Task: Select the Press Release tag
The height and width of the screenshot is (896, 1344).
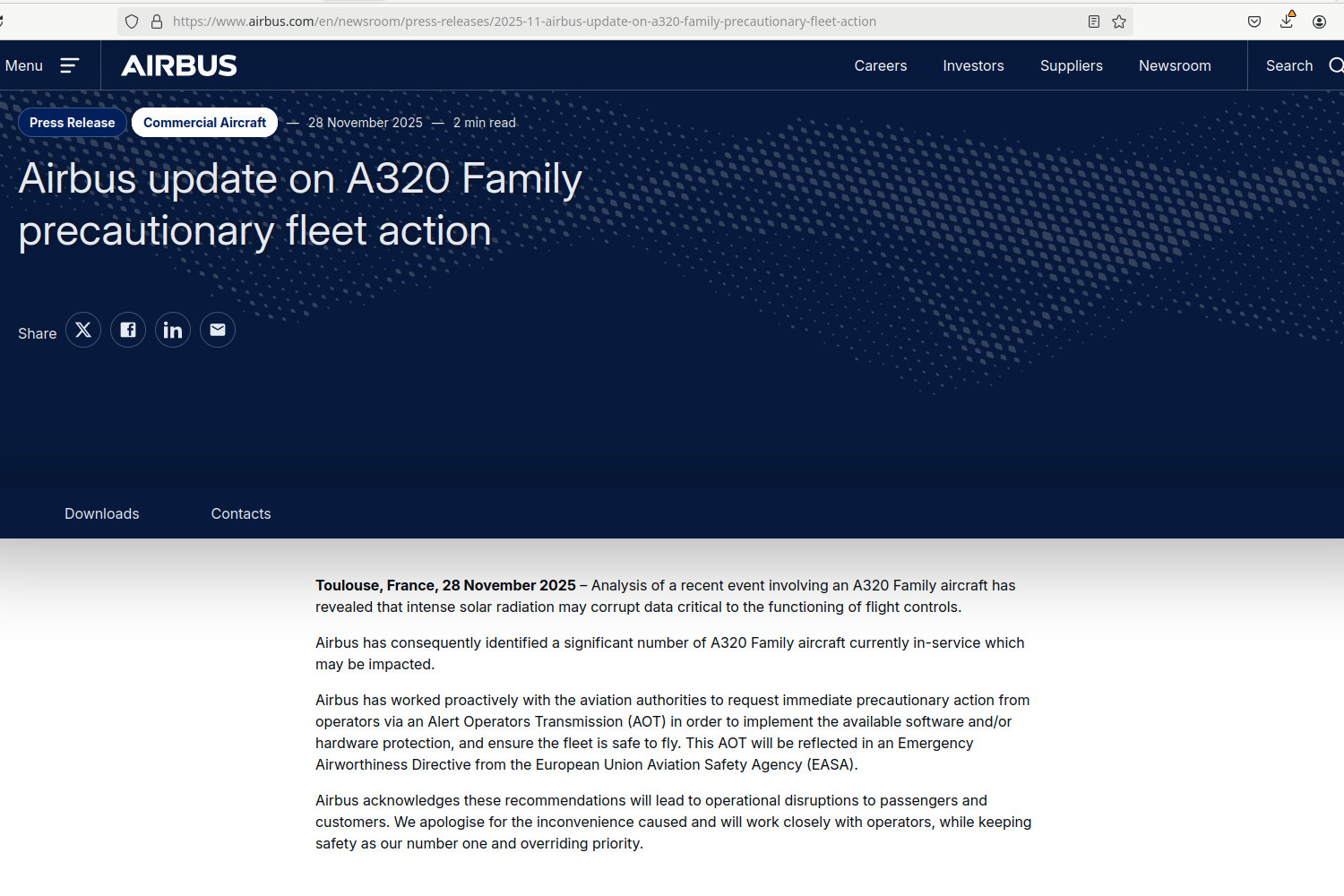Action: click(x=73, y=123)
